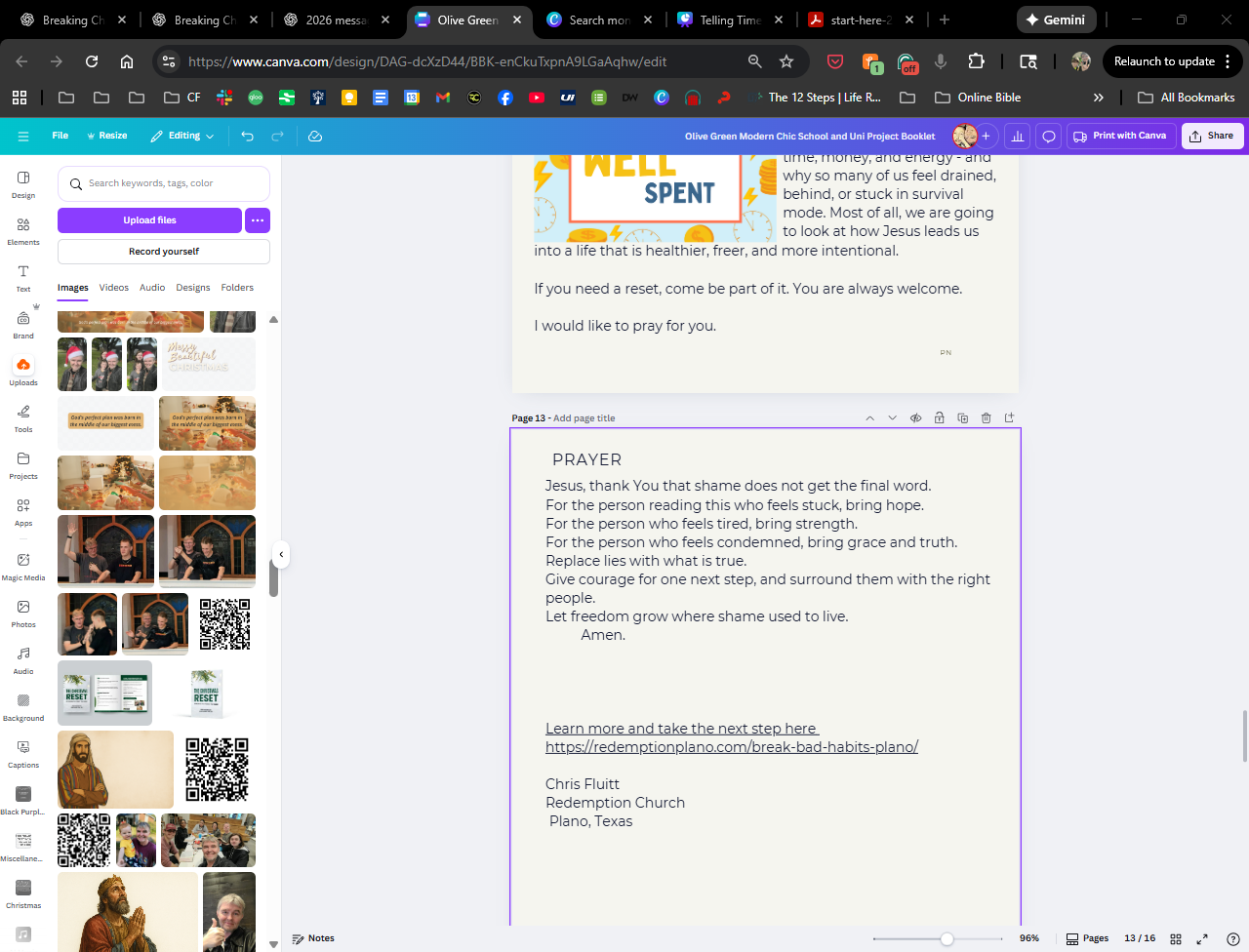The width and height of the screenshot is (1249, 952).
Task: Select the Text tool in sidebar
Action: (x=23, y=277)
